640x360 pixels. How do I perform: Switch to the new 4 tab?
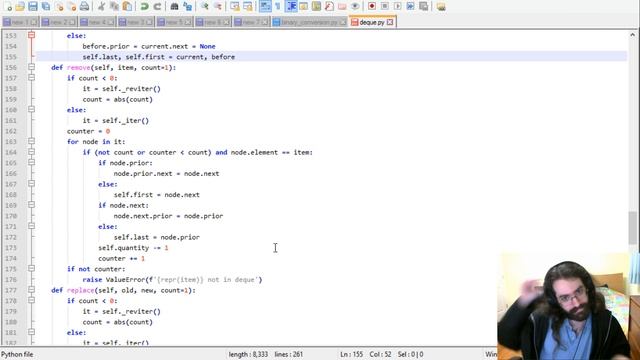coord(97,22)
